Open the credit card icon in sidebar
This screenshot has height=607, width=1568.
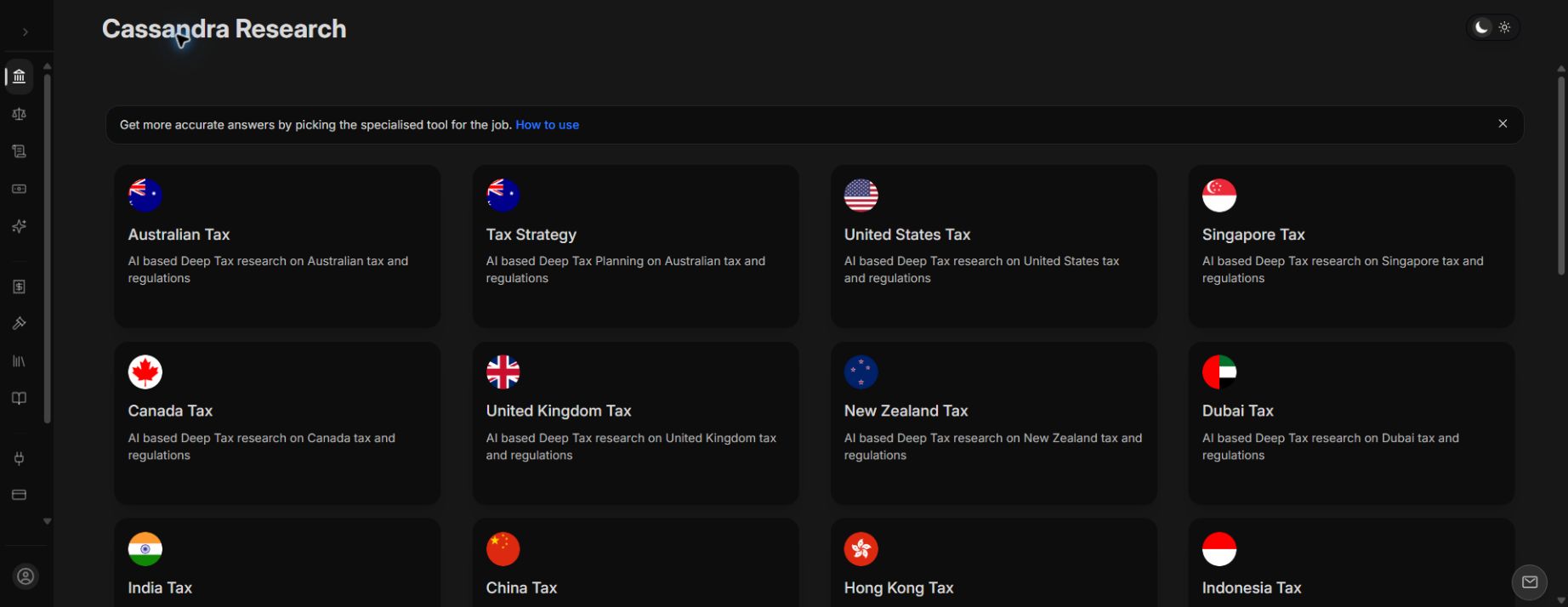(x=19, y=495)
